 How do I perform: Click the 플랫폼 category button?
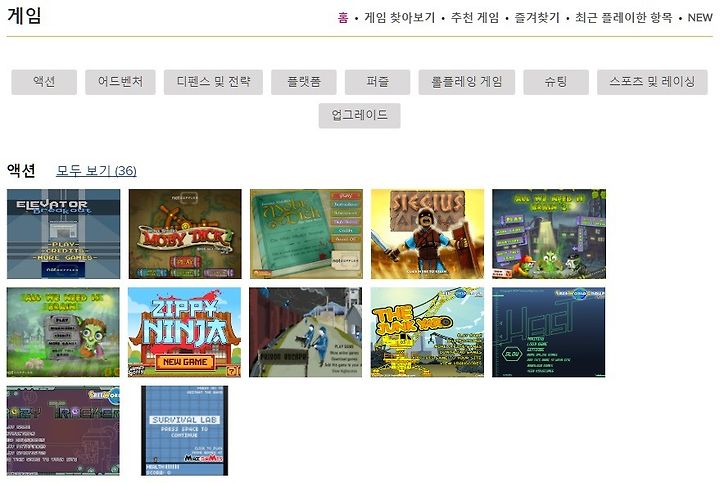(304, 82)
